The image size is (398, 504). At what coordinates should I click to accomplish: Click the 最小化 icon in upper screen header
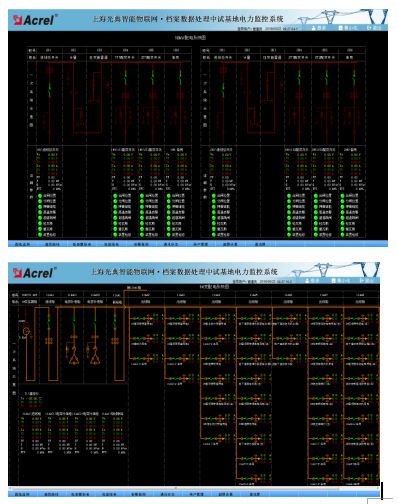[x=340, y=28]
